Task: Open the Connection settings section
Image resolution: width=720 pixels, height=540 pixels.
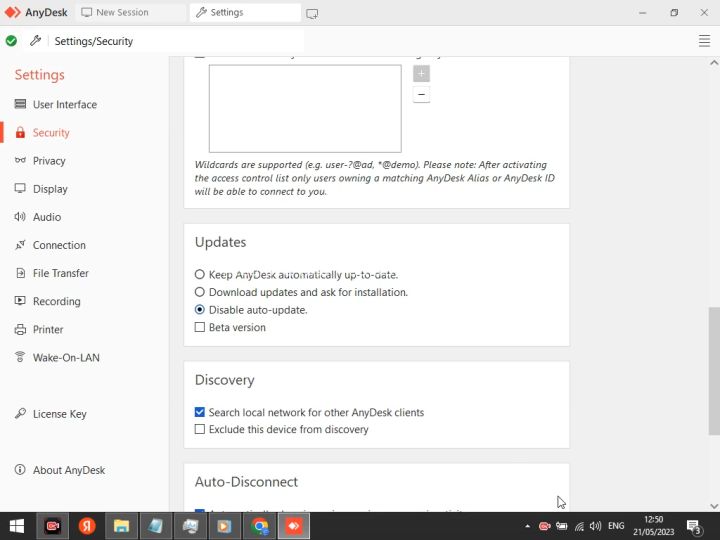Action: 59,245
